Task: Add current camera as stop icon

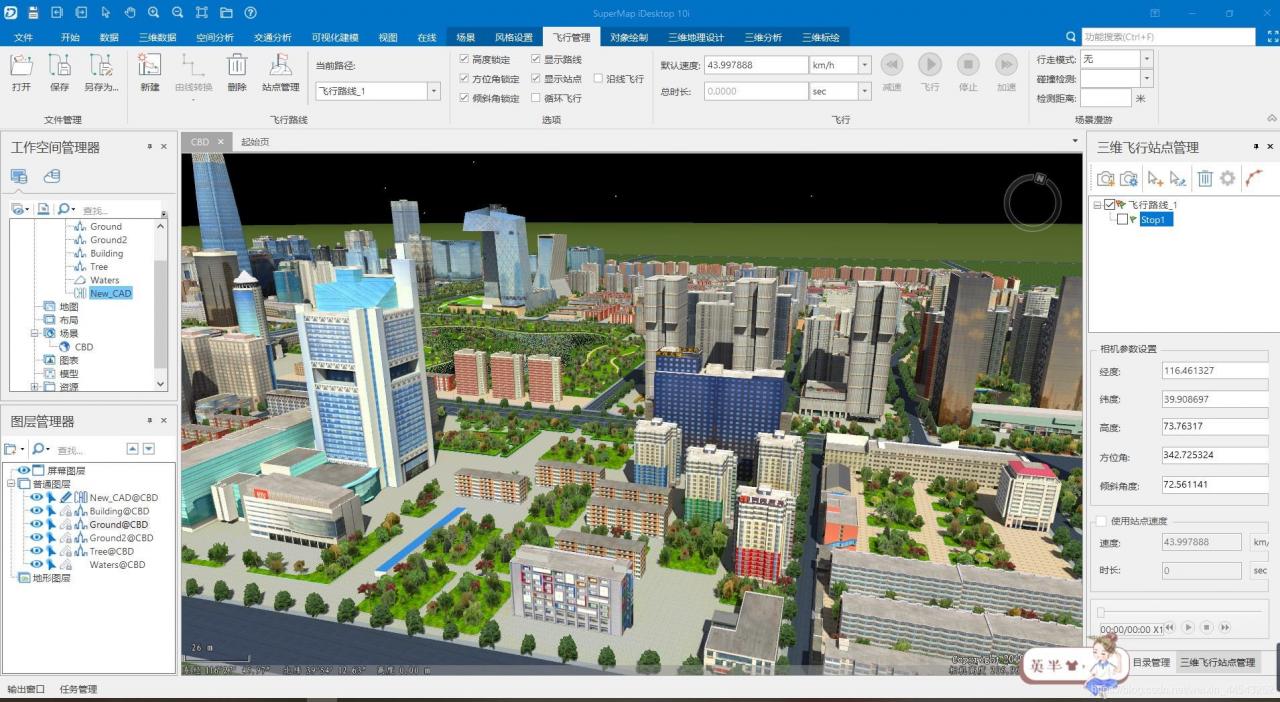Action: coord(1105,178)
